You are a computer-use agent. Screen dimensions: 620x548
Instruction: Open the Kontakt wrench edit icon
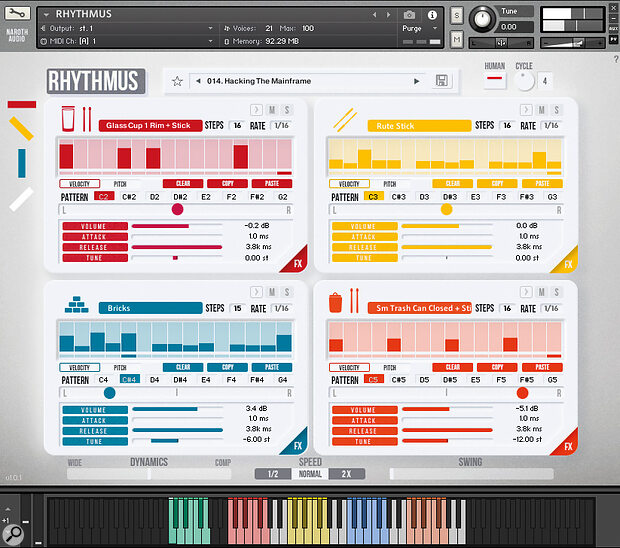pyautogui.click(x=17, y=13)
